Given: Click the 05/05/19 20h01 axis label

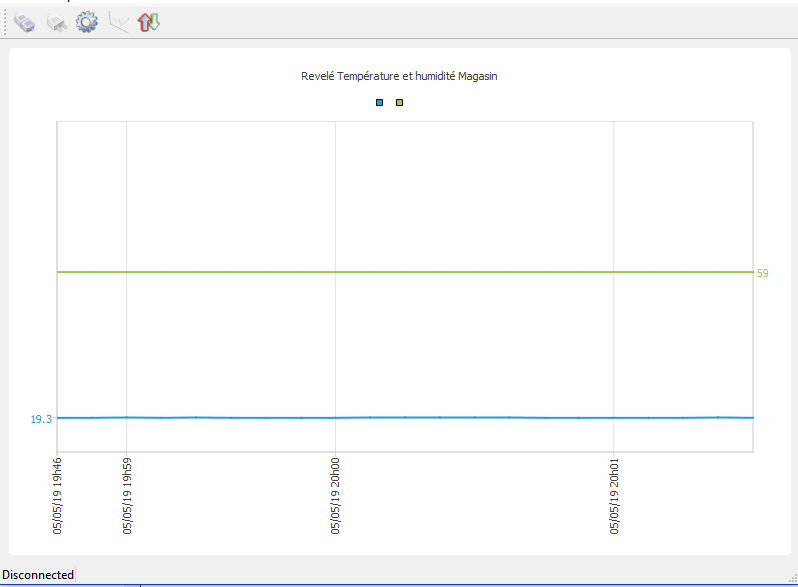Looking at the screenshot, I should coord(613,496).
